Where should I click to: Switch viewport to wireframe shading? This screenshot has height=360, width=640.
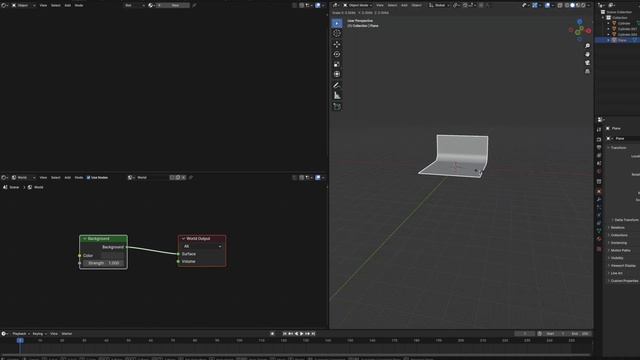point(567,5)
